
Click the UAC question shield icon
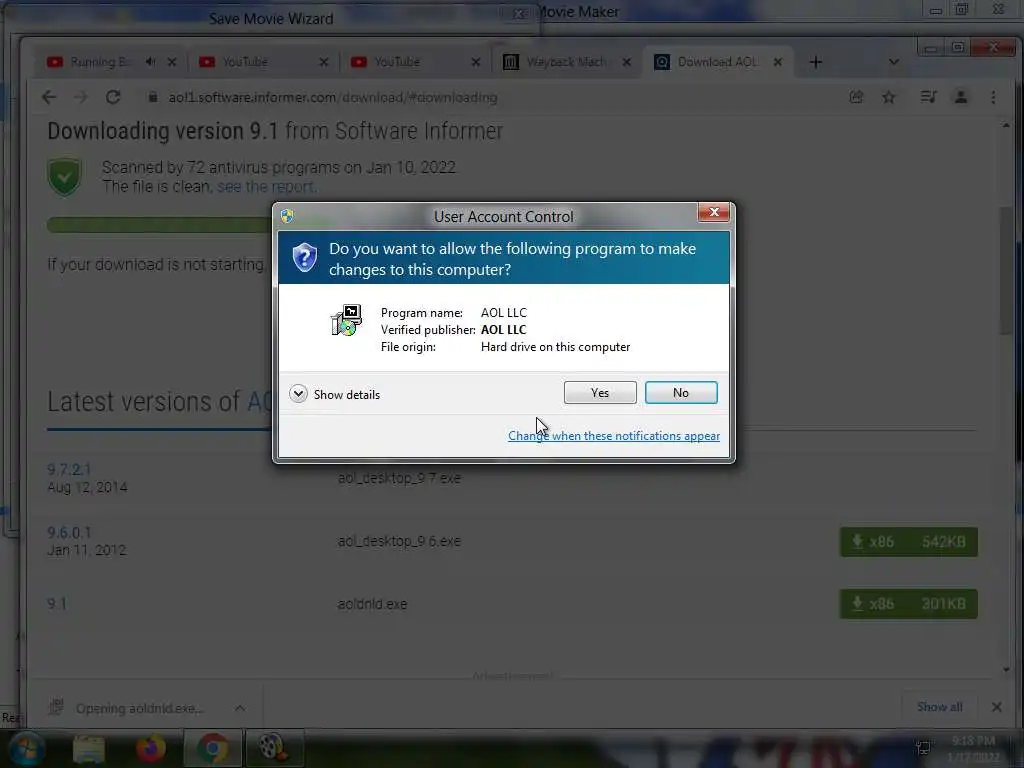[304, 258]
